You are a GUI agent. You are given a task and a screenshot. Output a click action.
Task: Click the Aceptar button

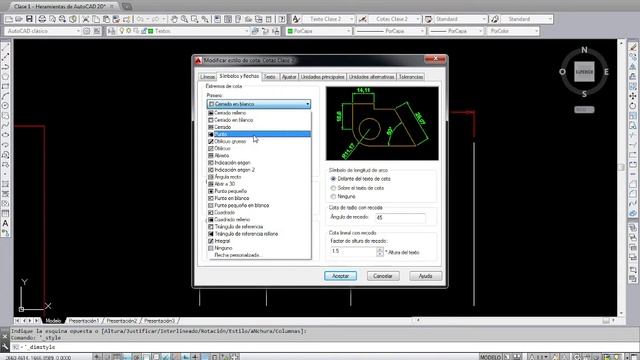(x=340, y=276)
